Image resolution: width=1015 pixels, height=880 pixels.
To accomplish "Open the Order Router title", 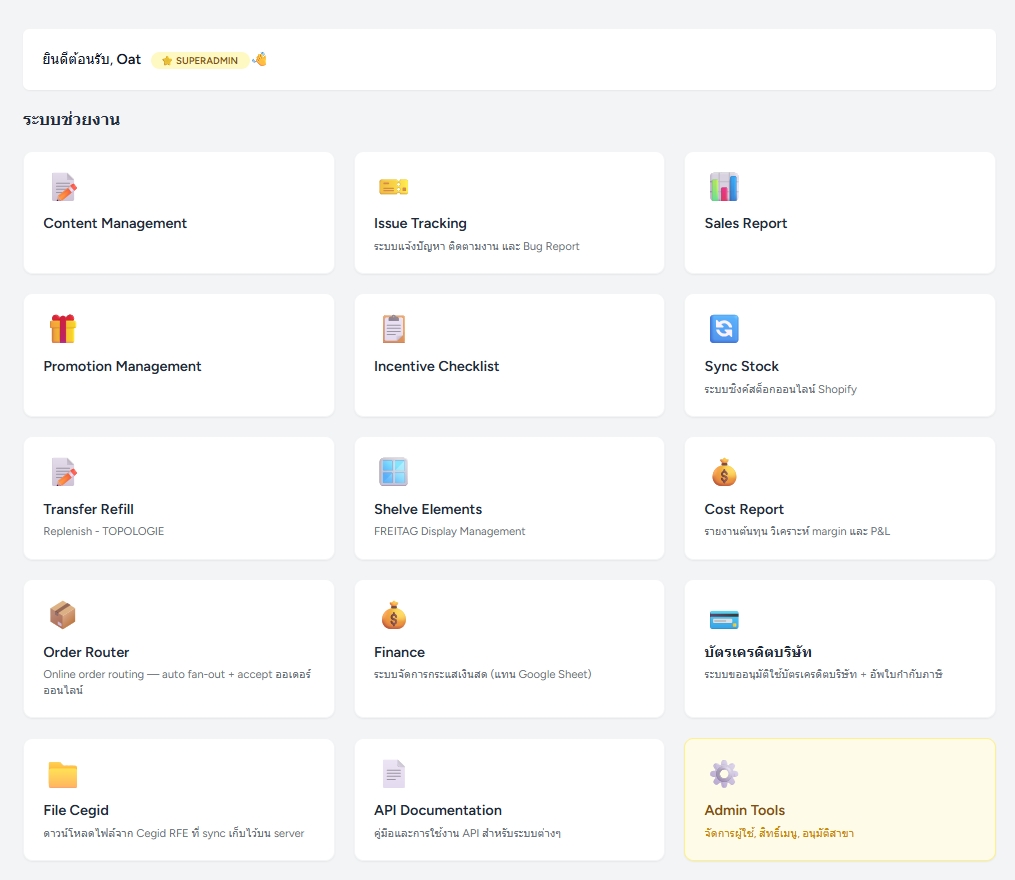I will point(86,653).
